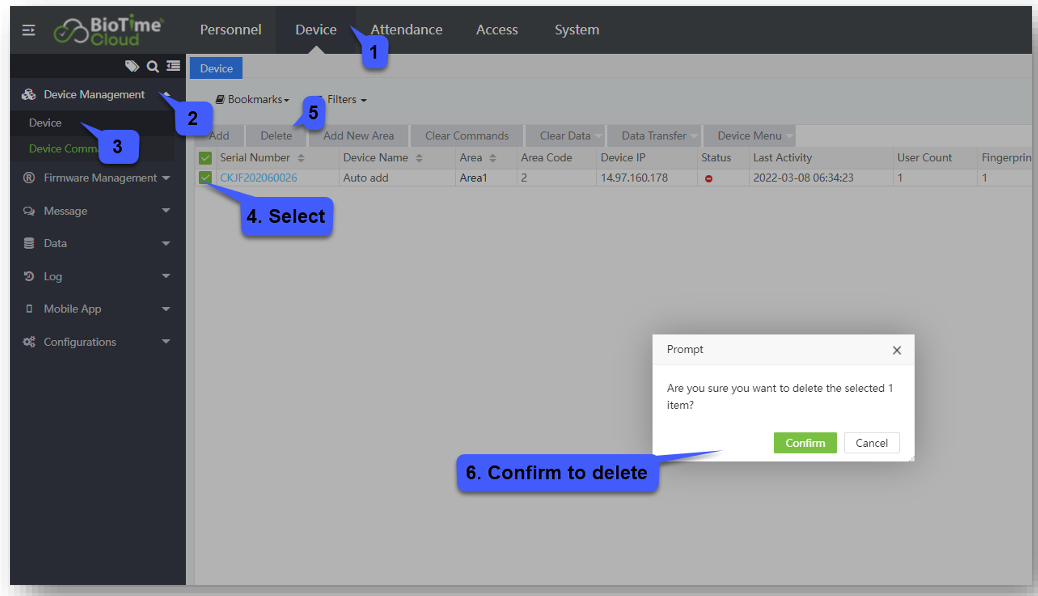This screenshot has width=1038, height=596.
Task: Sort the table by Serial Number
Action: pyautogui.click(x=301, y=158)
